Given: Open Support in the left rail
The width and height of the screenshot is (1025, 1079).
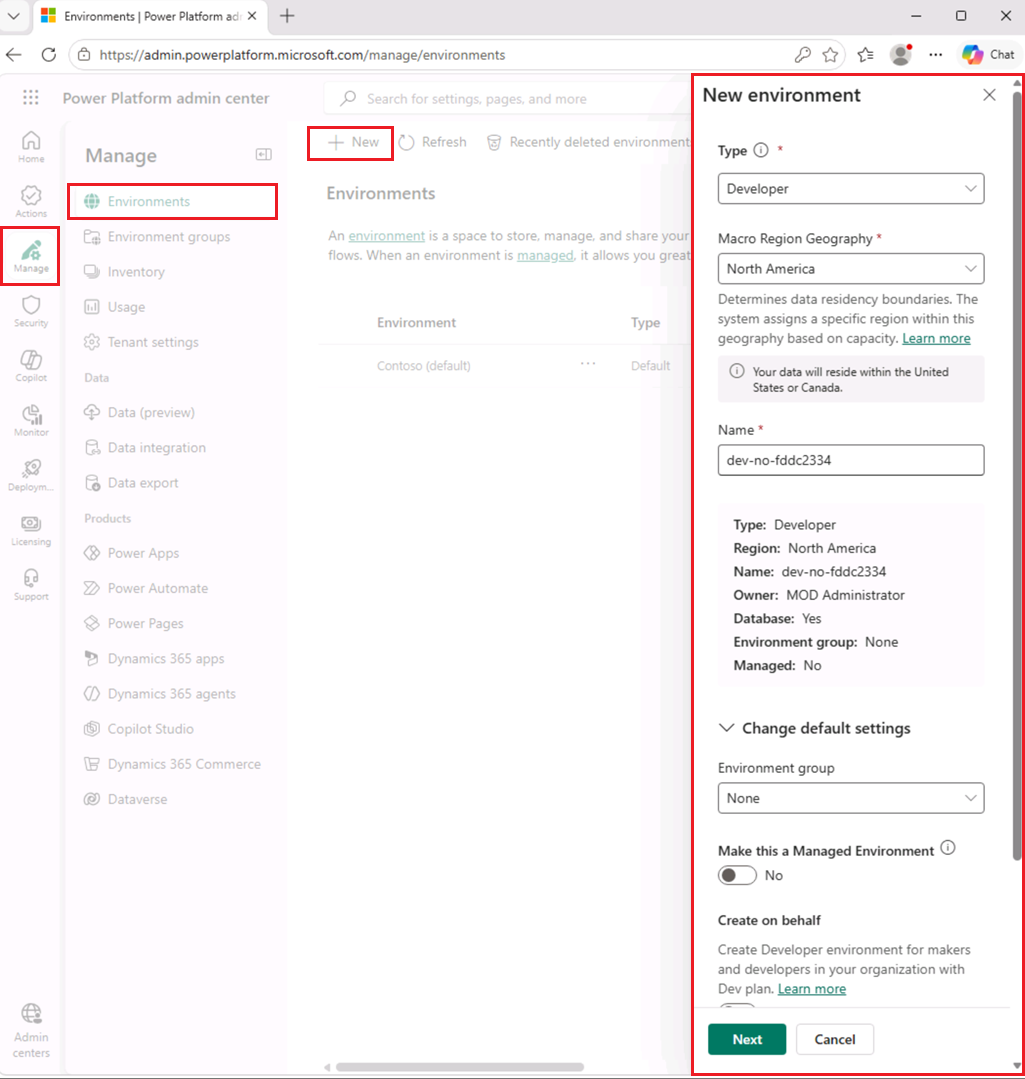Looking at the screenshot, I should 31,584.
